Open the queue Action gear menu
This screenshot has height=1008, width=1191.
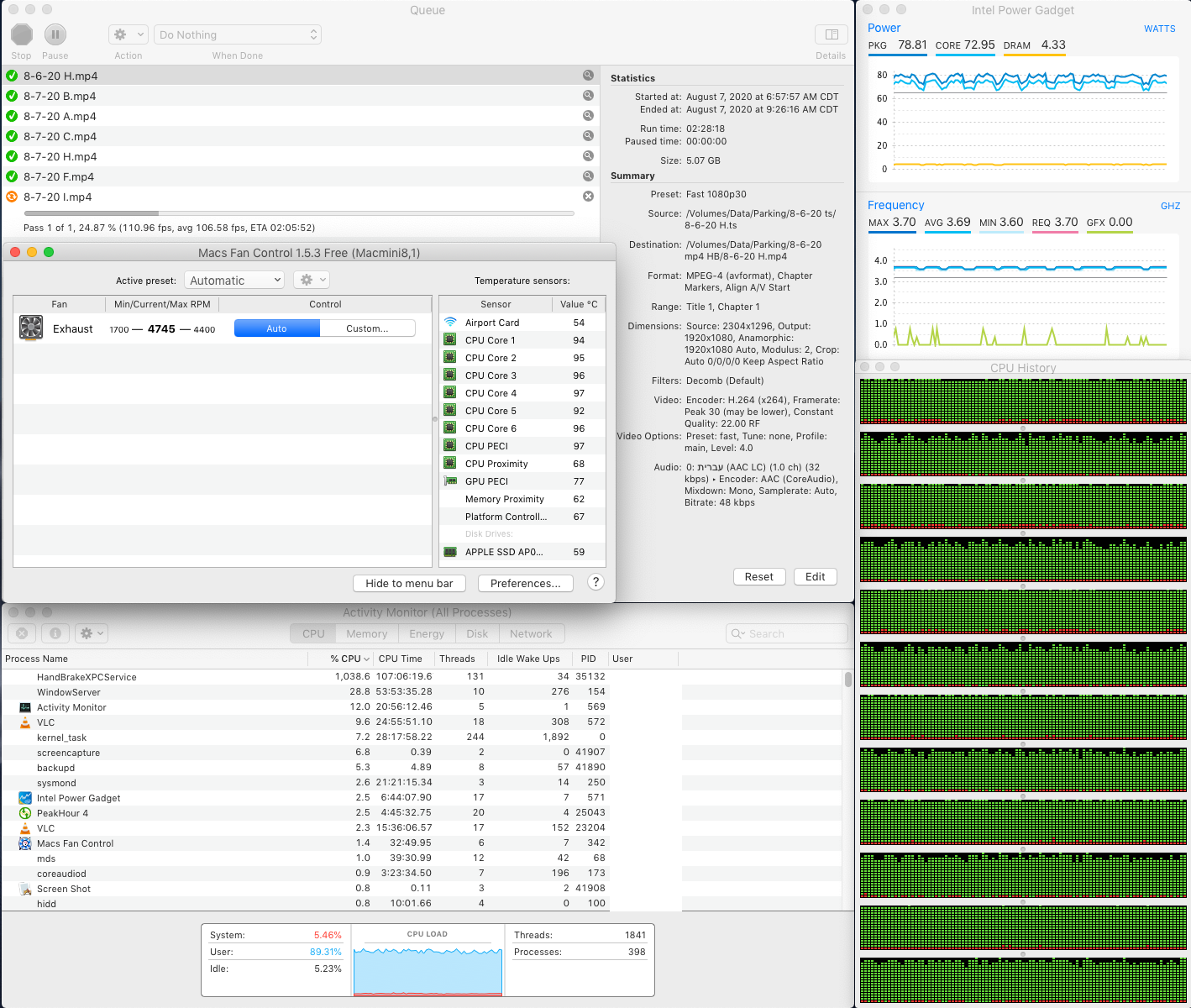[x=129, y=34]
